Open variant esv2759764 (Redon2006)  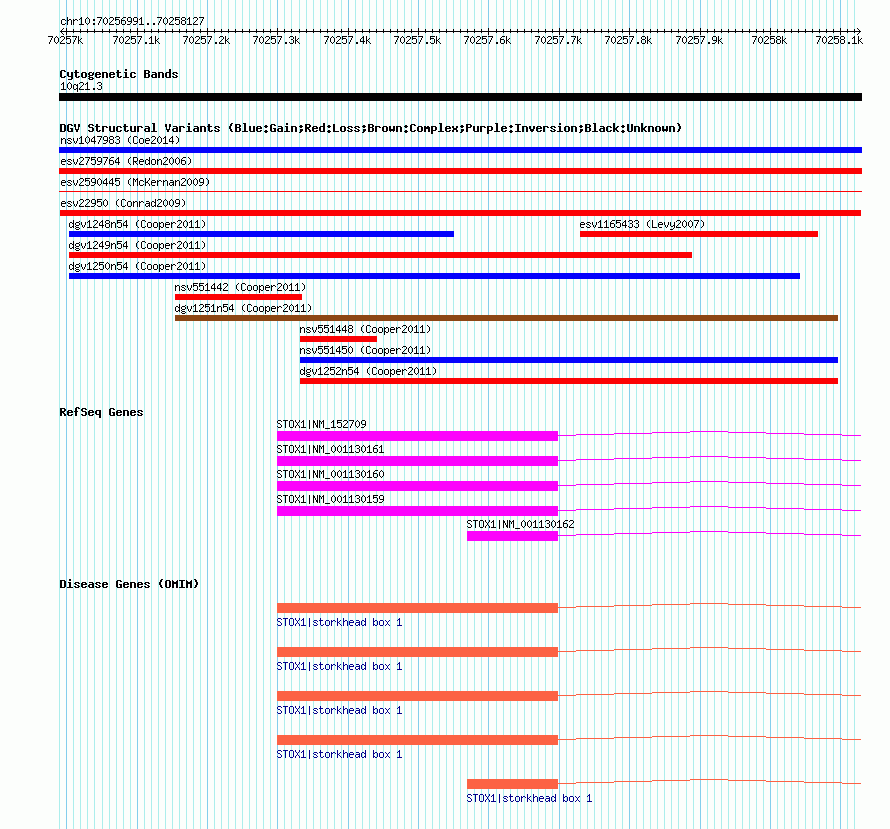460,171
